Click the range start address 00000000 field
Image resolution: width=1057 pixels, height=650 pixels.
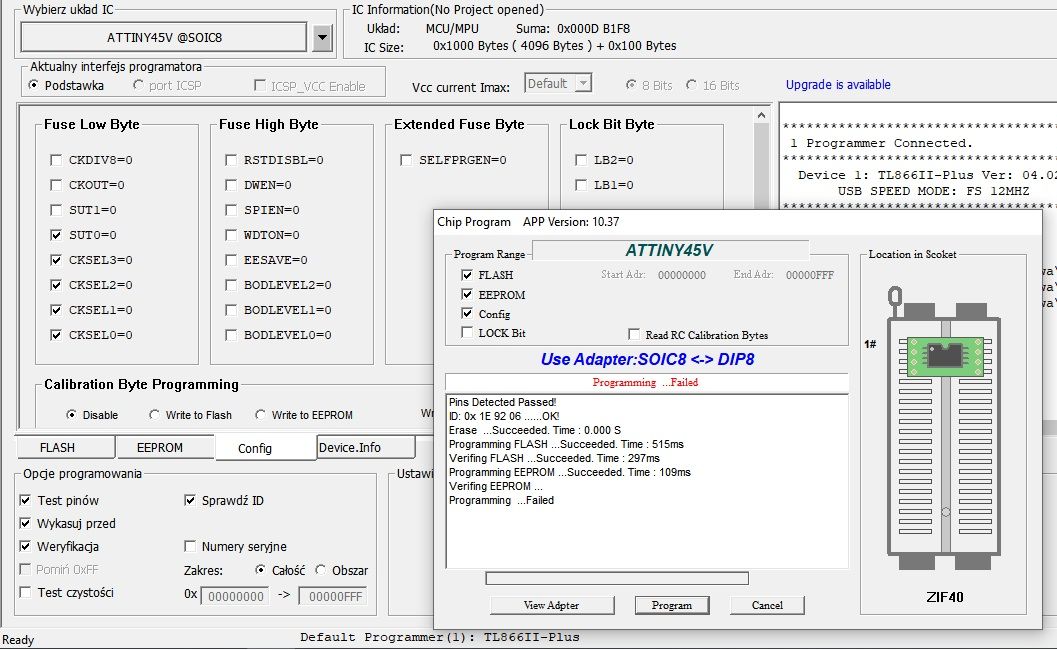(235, 596)
